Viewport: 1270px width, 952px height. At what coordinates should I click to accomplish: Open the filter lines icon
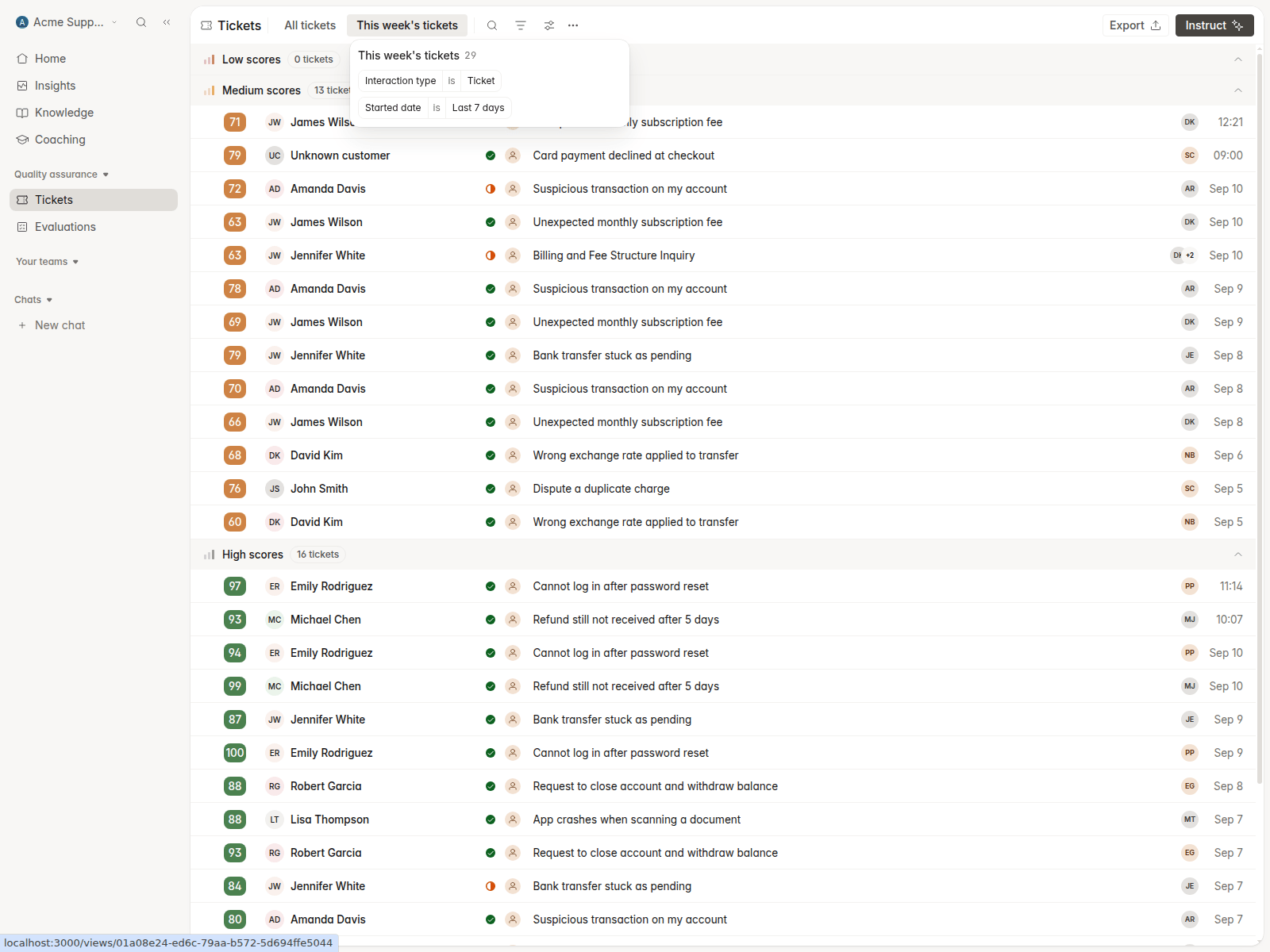[521, 25]
